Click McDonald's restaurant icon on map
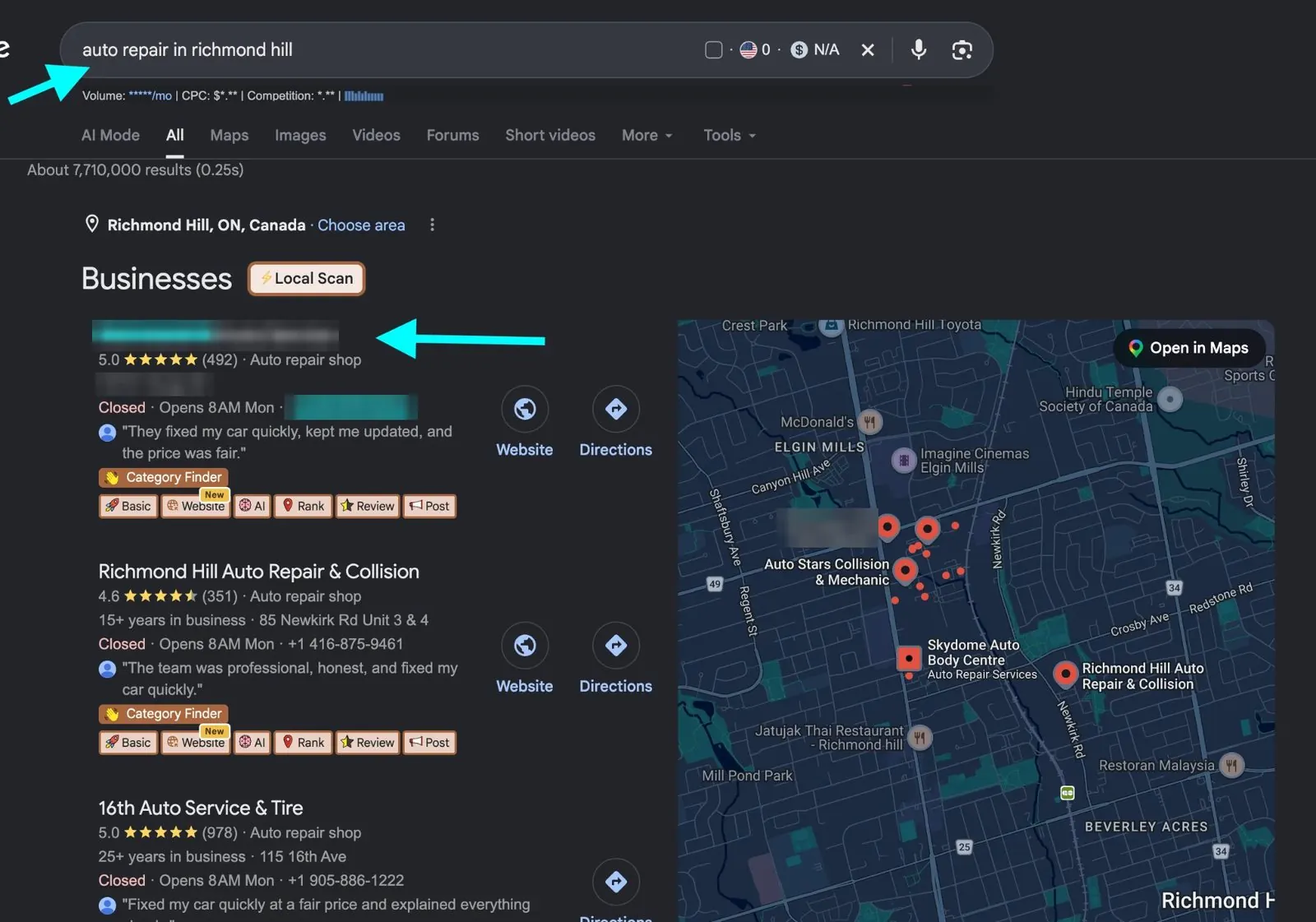This screenshot has width=1316, height=922. pos(869,422)
